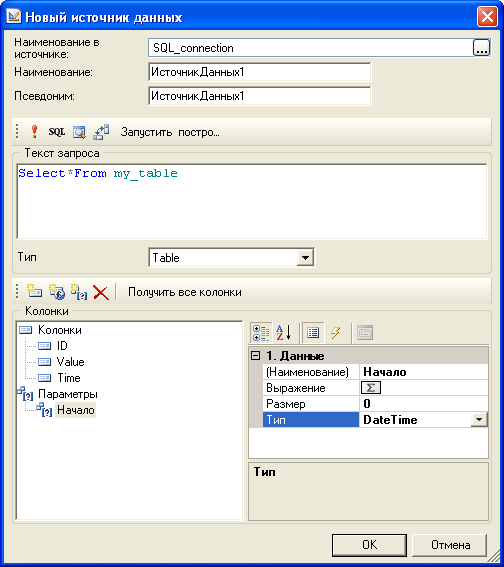
Task: Click the add calculated column icon
Action: pos(57,291)
